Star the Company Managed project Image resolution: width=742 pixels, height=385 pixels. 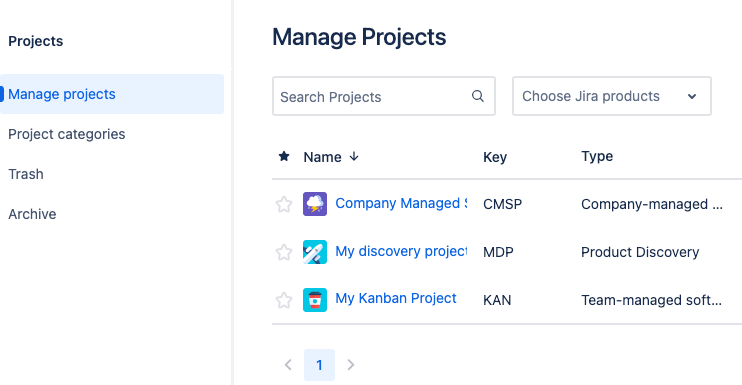(x=284, y=204)
